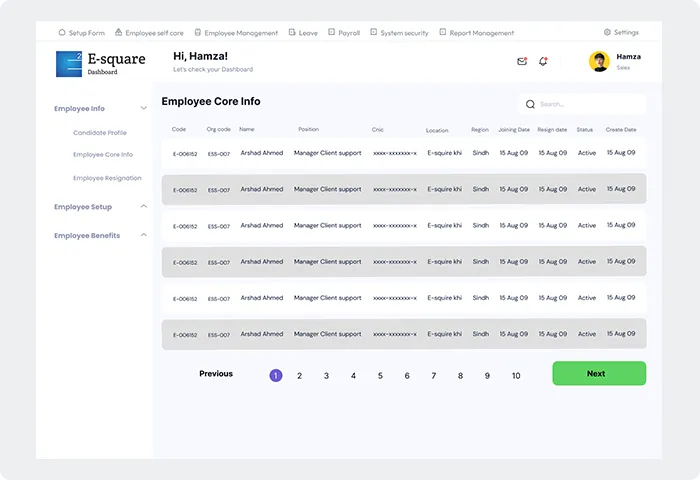Click the Settings gear icon
700x480 pixels.
pyautogui.click(x=607, y=32)
